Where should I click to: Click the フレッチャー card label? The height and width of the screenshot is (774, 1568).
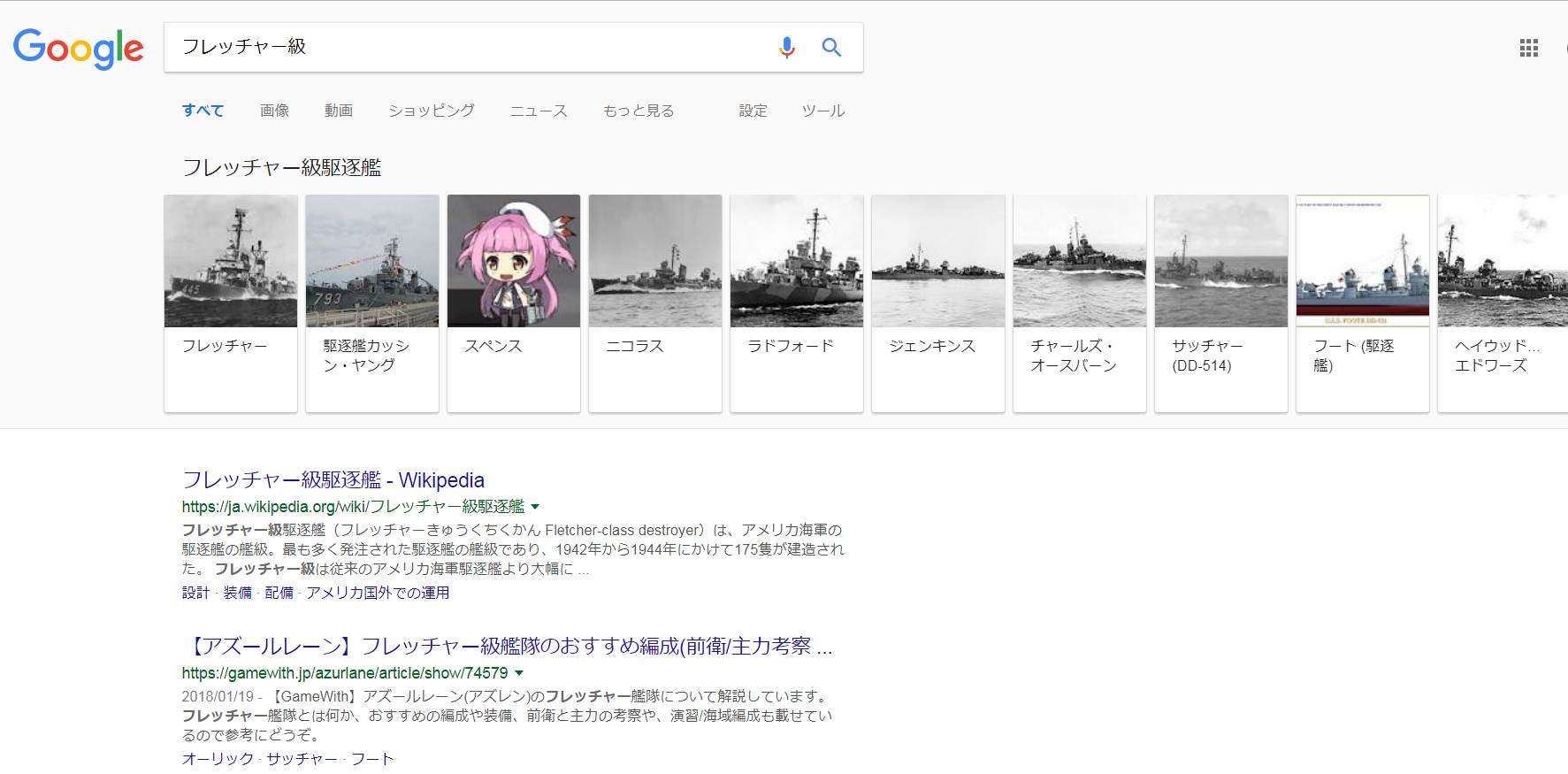[225, 346]
